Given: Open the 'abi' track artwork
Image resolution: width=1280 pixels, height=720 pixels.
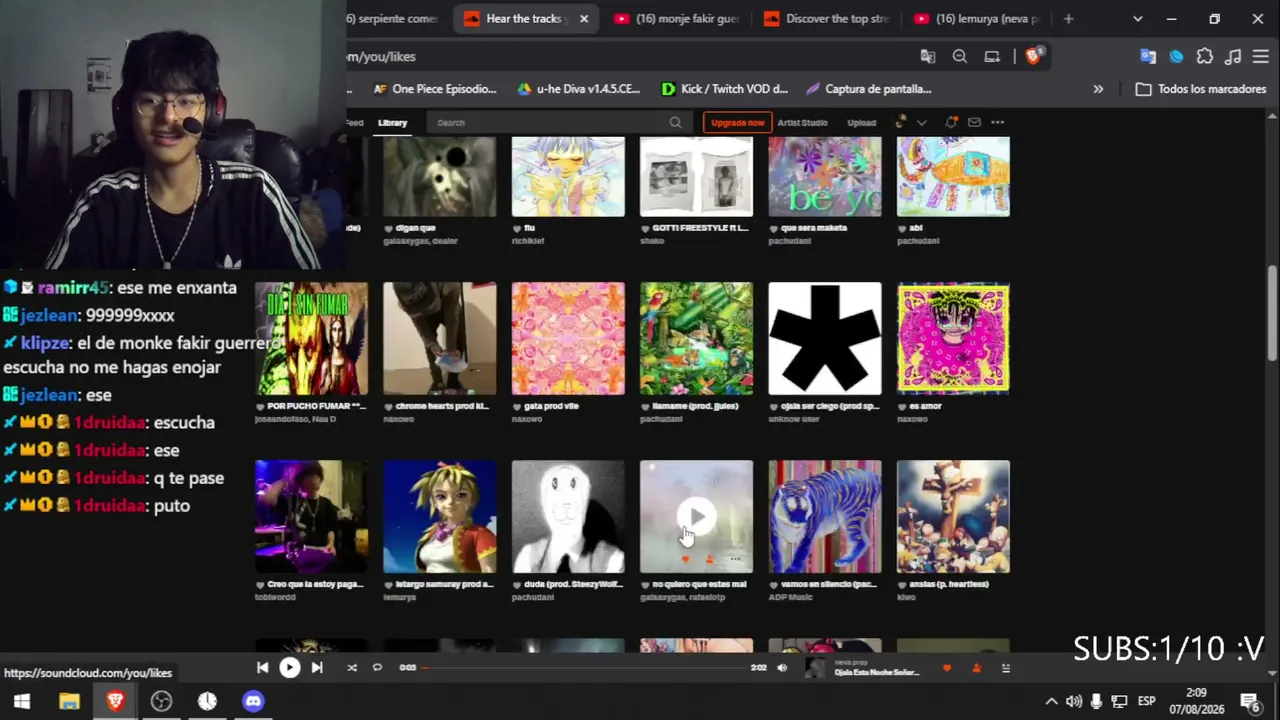Looking at the screenshot, I should click(953, 177).
